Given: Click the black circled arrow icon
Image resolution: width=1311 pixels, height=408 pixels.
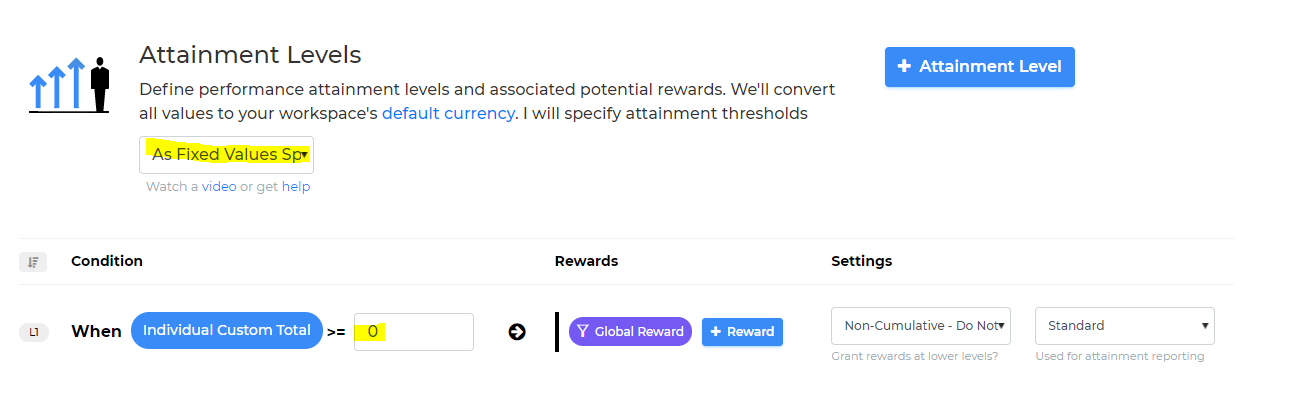Looking at the screenshot, I should [x=517, y=332].
